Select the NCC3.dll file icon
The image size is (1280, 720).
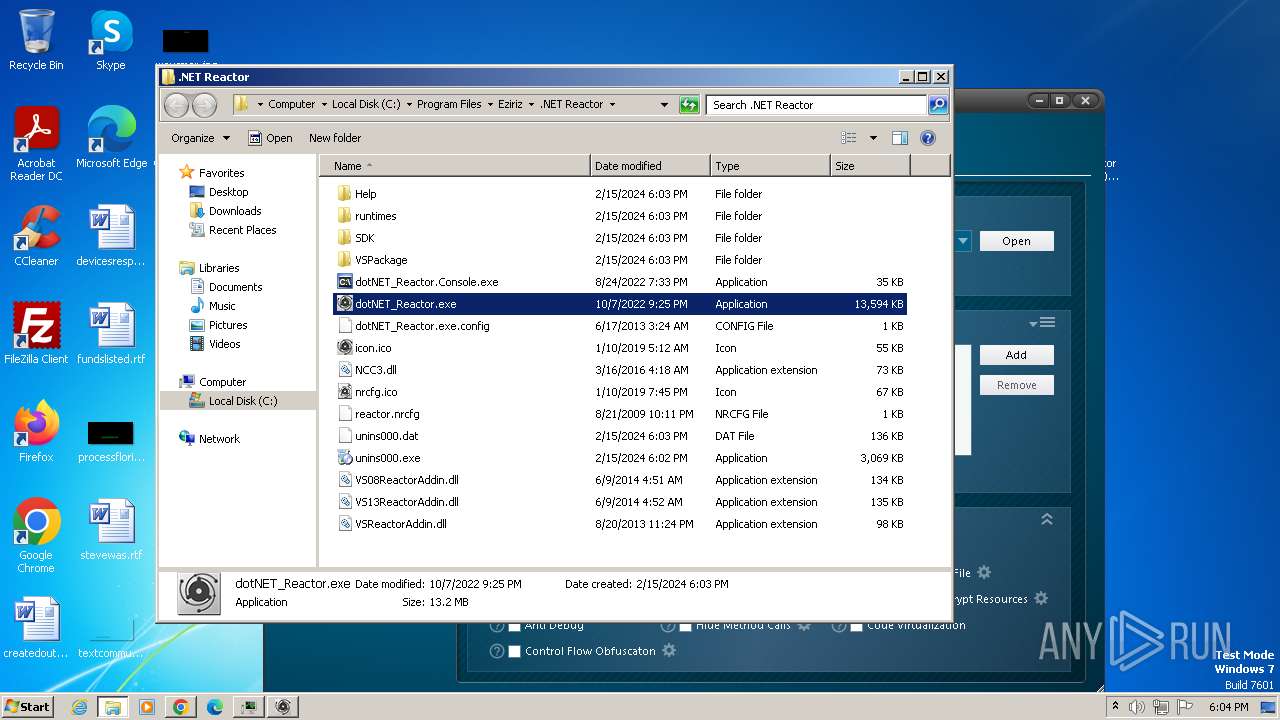click(345, 370)
